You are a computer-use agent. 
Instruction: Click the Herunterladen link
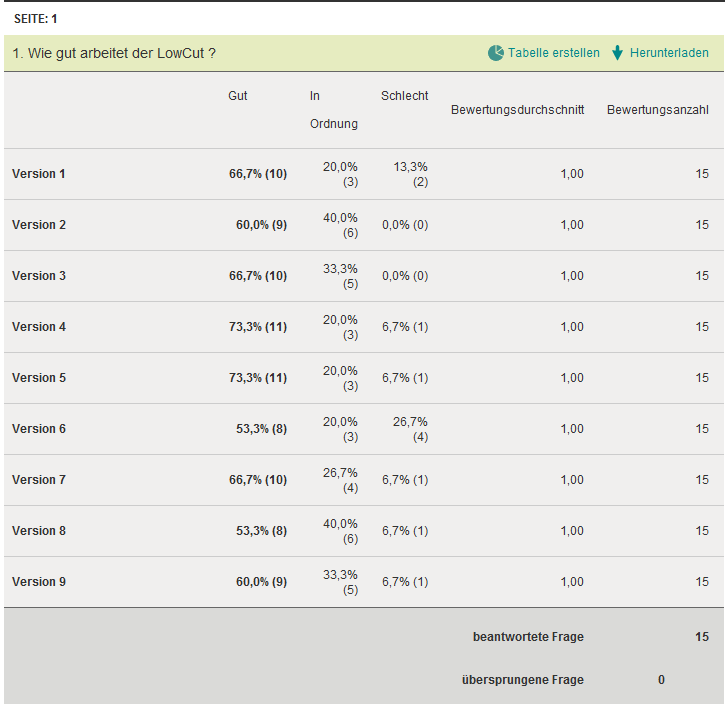coord(669,53)
